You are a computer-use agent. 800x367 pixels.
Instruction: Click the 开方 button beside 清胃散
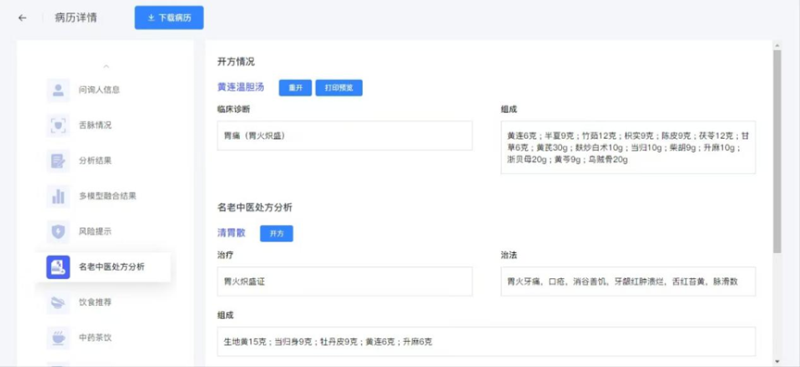pos(277,233)
